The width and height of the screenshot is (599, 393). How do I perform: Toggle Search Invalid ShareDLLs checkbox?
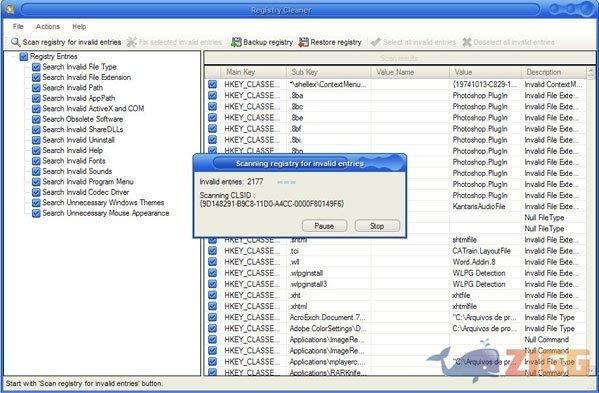tap(36, 129)
